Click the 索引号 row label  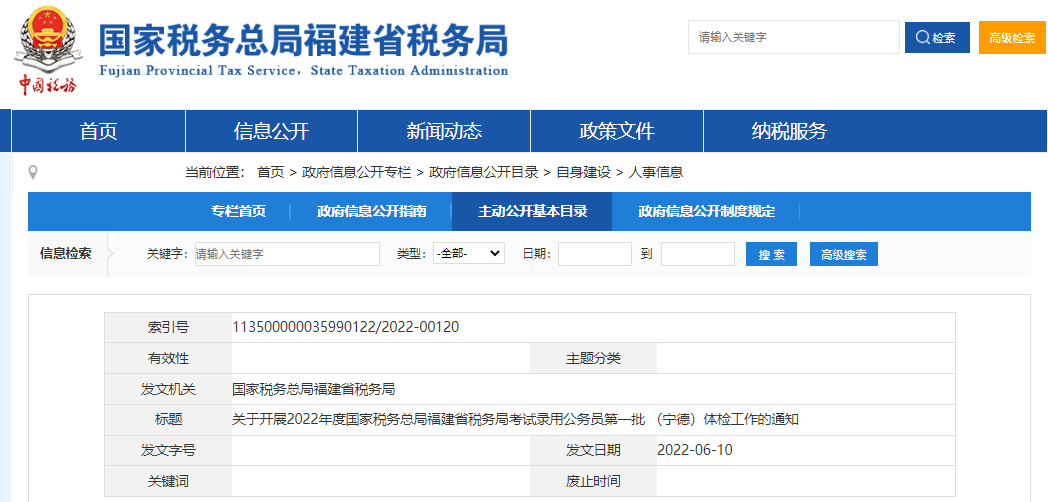click(168, 328)
